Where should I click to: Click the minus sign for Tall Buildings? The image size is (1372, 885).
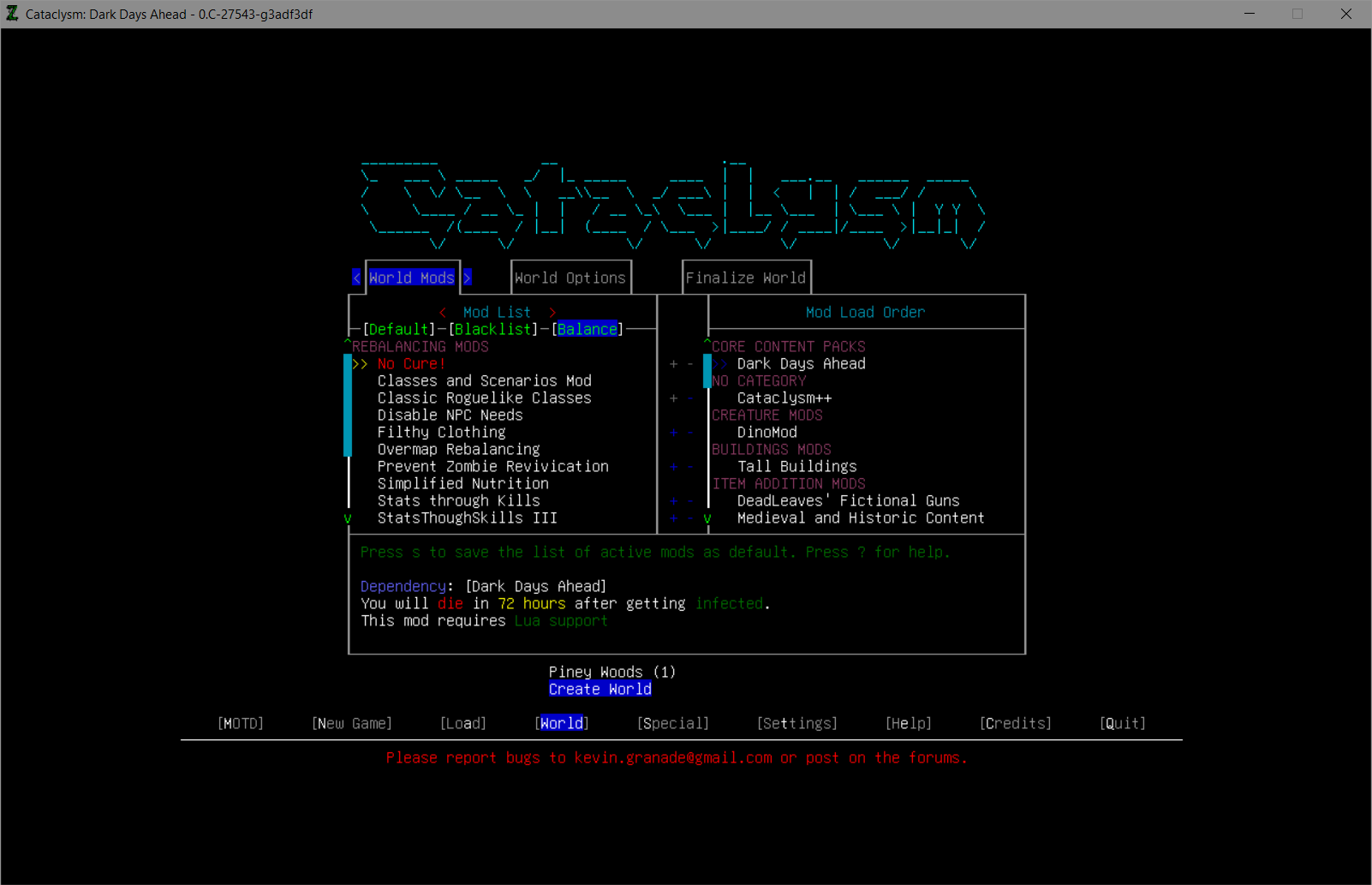coord(690,467)
